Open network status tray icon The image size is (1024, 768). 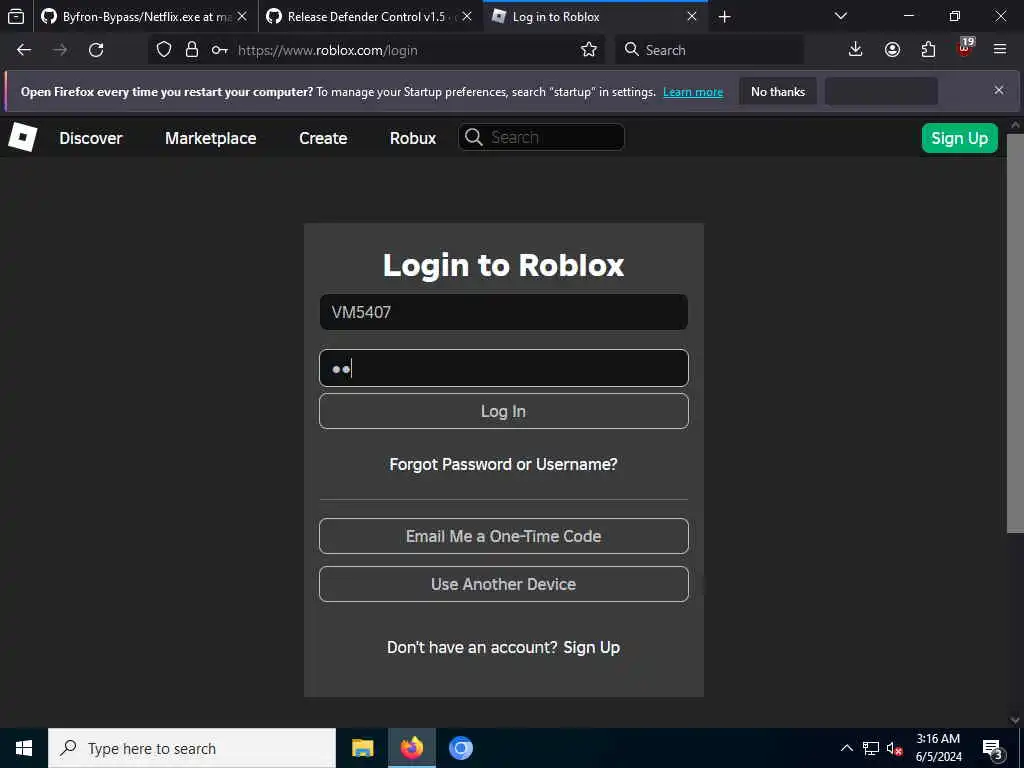[x=871, y=748]
